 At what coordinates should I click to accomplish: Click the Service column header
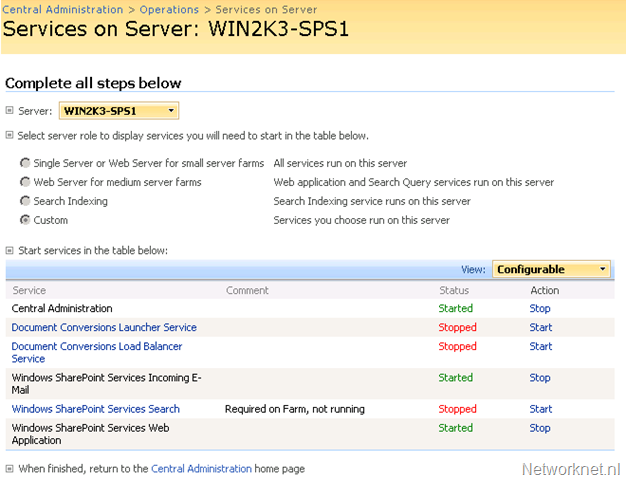(29, 290)
